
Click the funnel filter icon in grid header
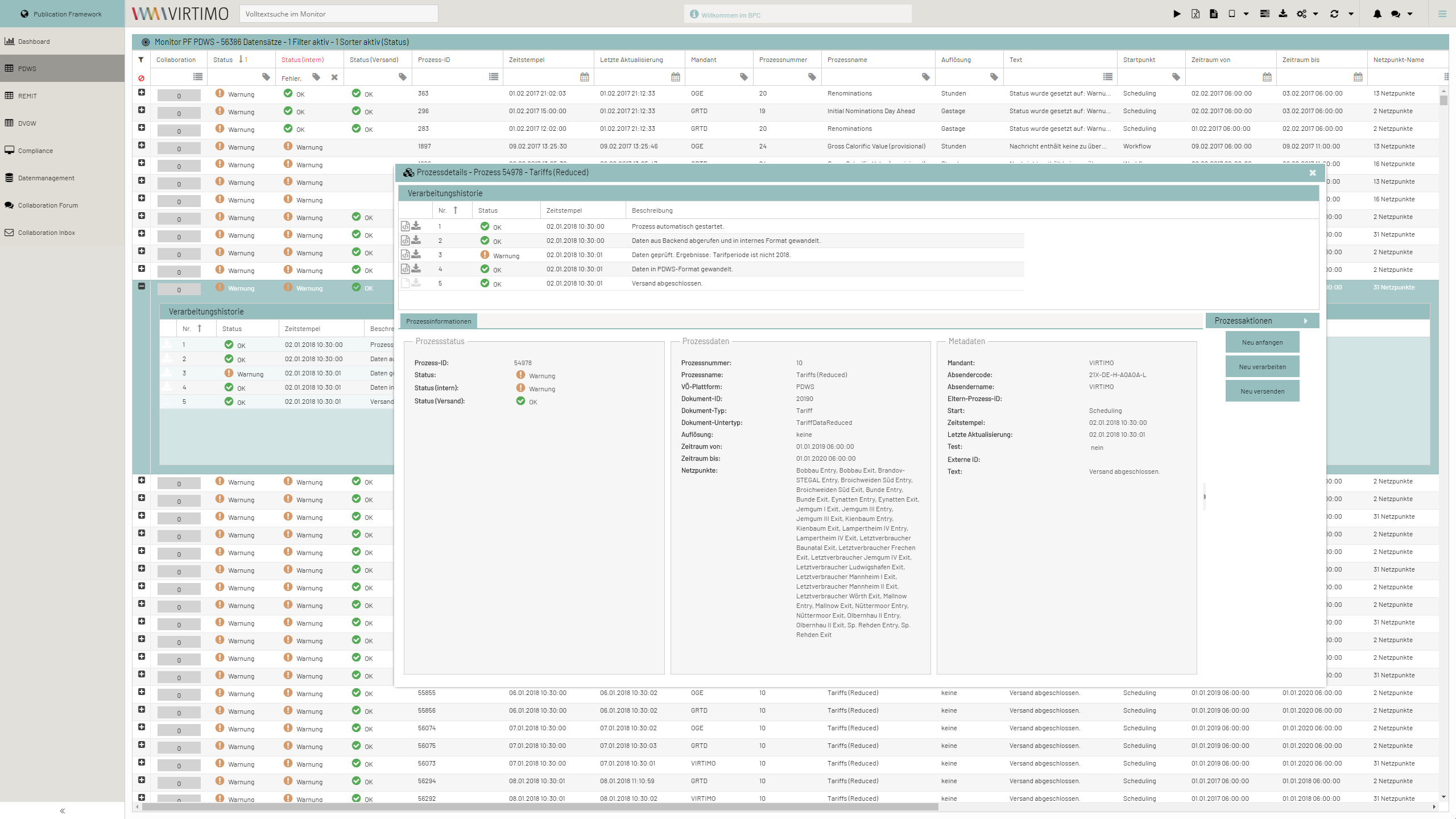click(x=141, y=59)
